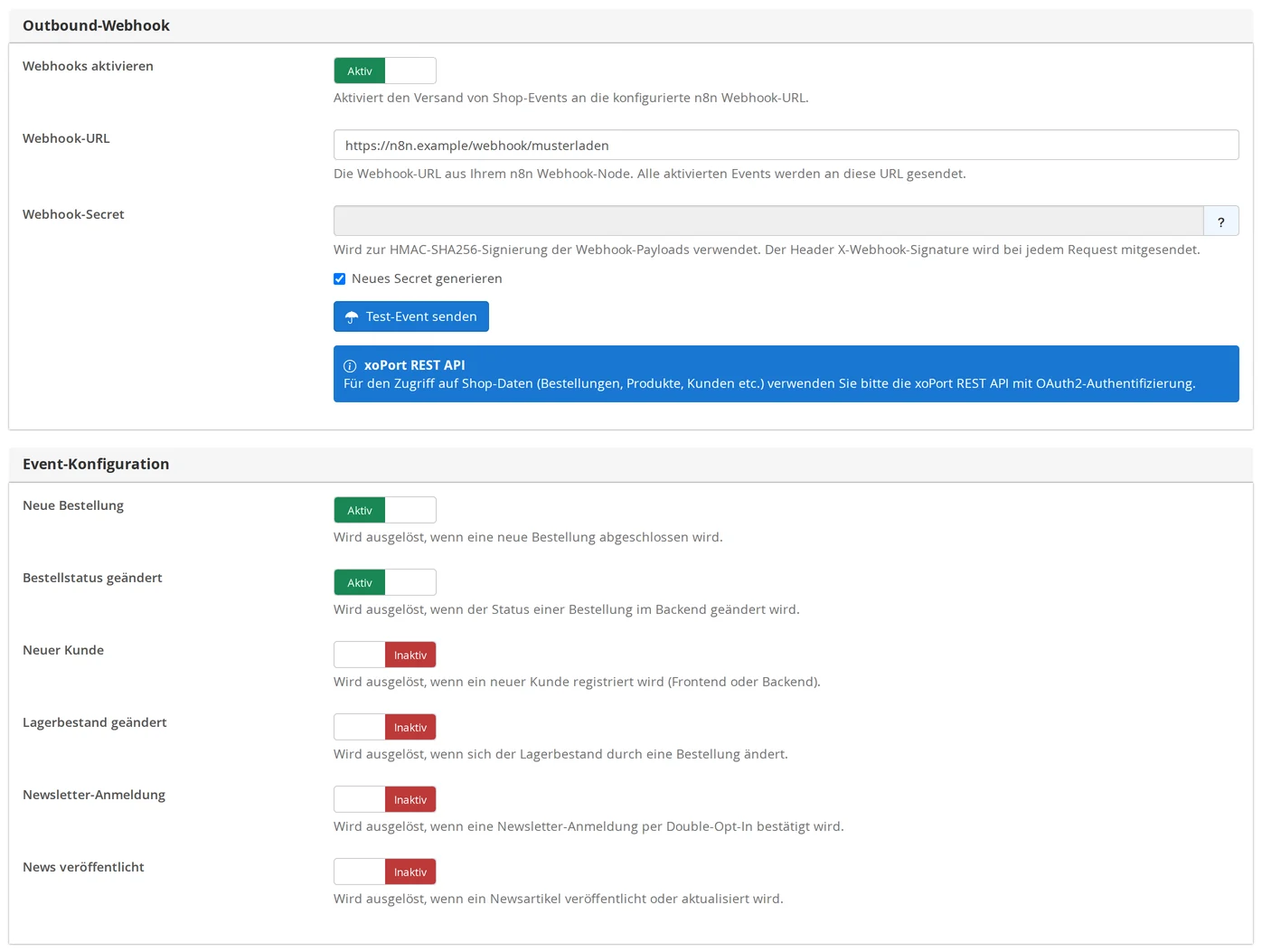The width and height of the screenshot is (1262, 952).
Task: Click the info icon beside xoPort REST API
Action: (x=350, y=366)
